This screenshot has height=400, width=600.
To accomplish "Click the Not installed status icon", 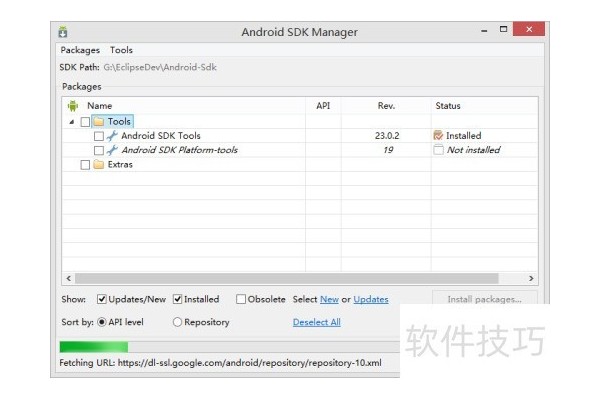I will (x=439, y=150).
